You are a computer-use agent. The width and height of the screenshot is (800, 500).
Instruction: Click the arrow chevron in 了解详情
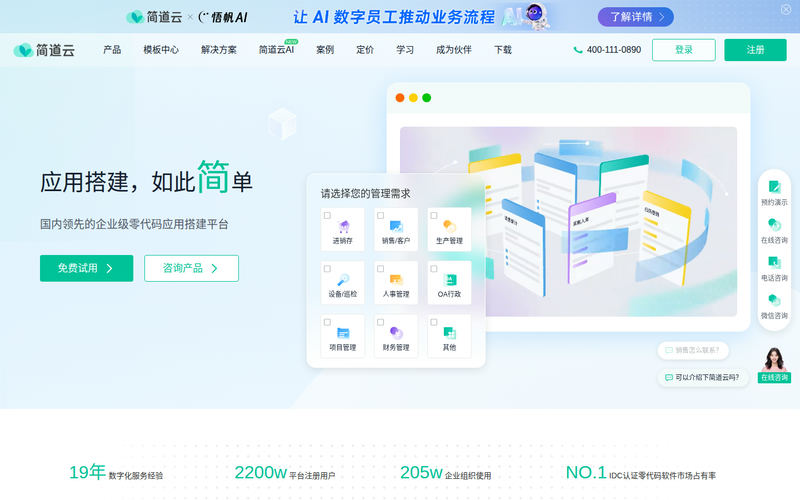click(x=661, y=17)
